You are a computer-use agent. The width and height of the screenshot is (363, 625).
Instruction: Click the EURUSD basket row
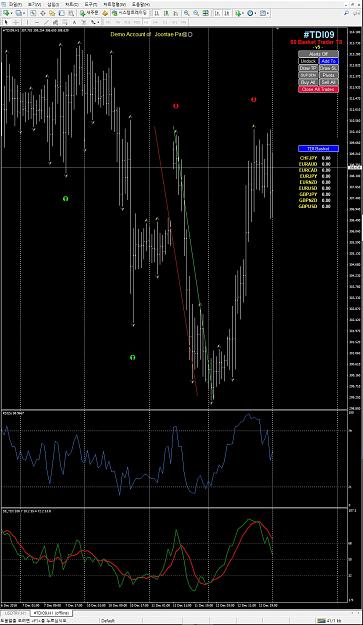[x=314, y=188]
